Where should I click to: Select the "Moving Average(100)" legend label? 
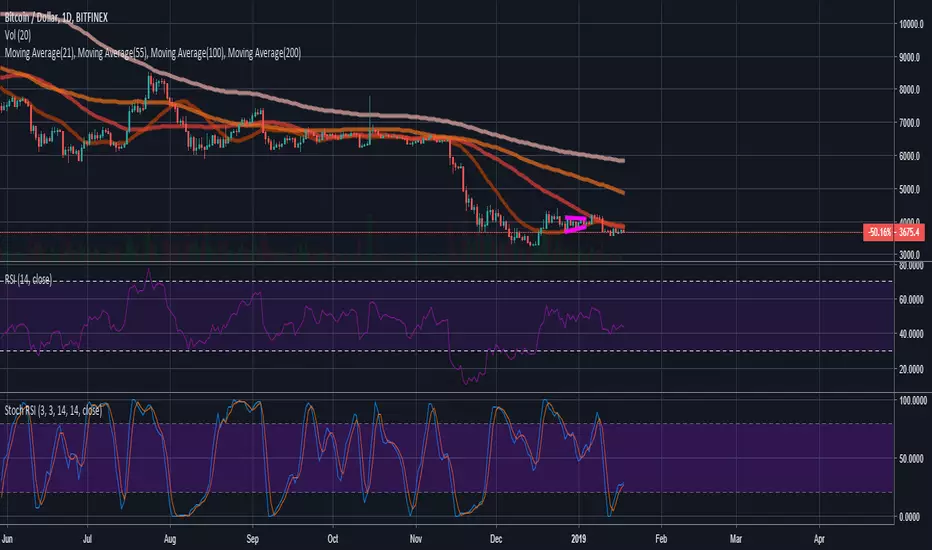click(x=188, y=53)
